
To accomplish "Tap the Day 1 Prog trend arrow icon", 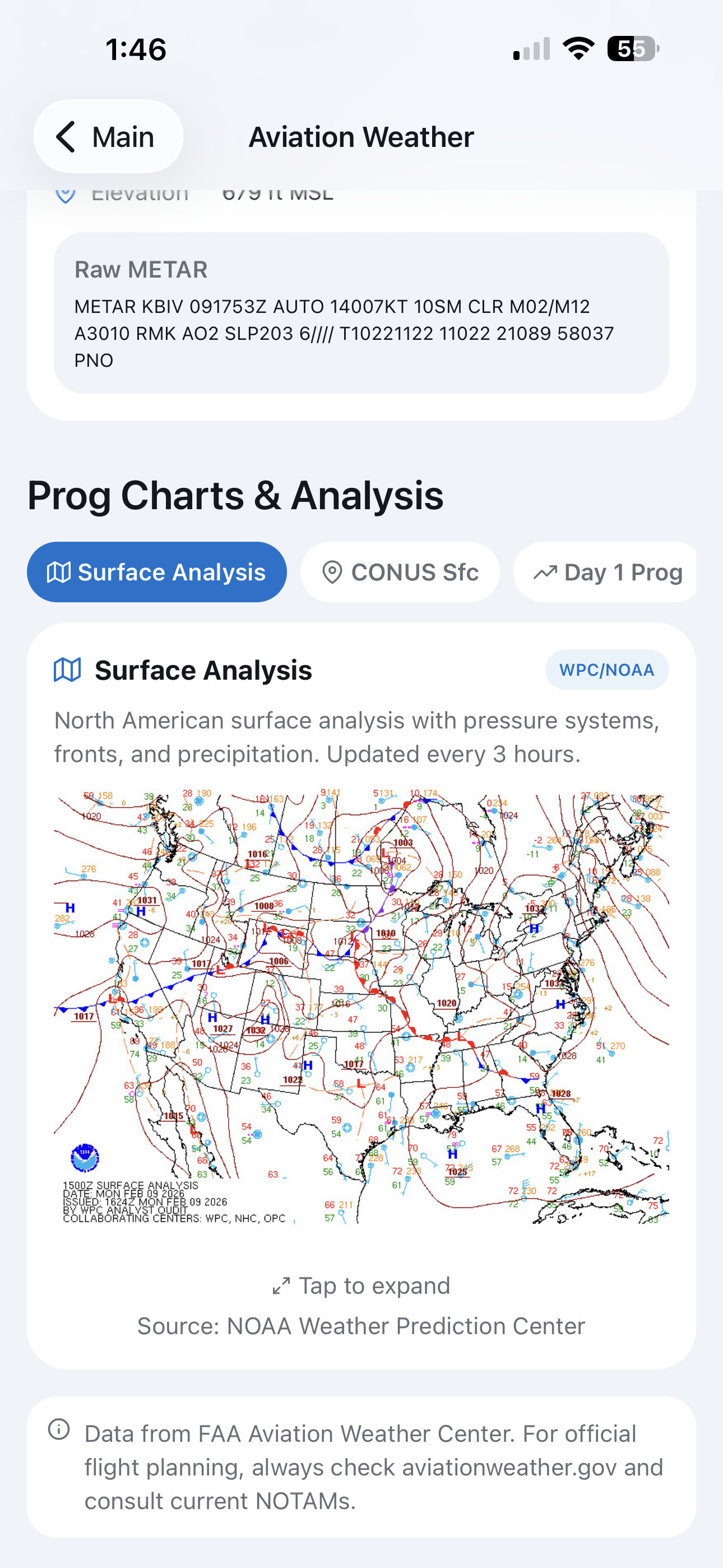I will 545,571.
